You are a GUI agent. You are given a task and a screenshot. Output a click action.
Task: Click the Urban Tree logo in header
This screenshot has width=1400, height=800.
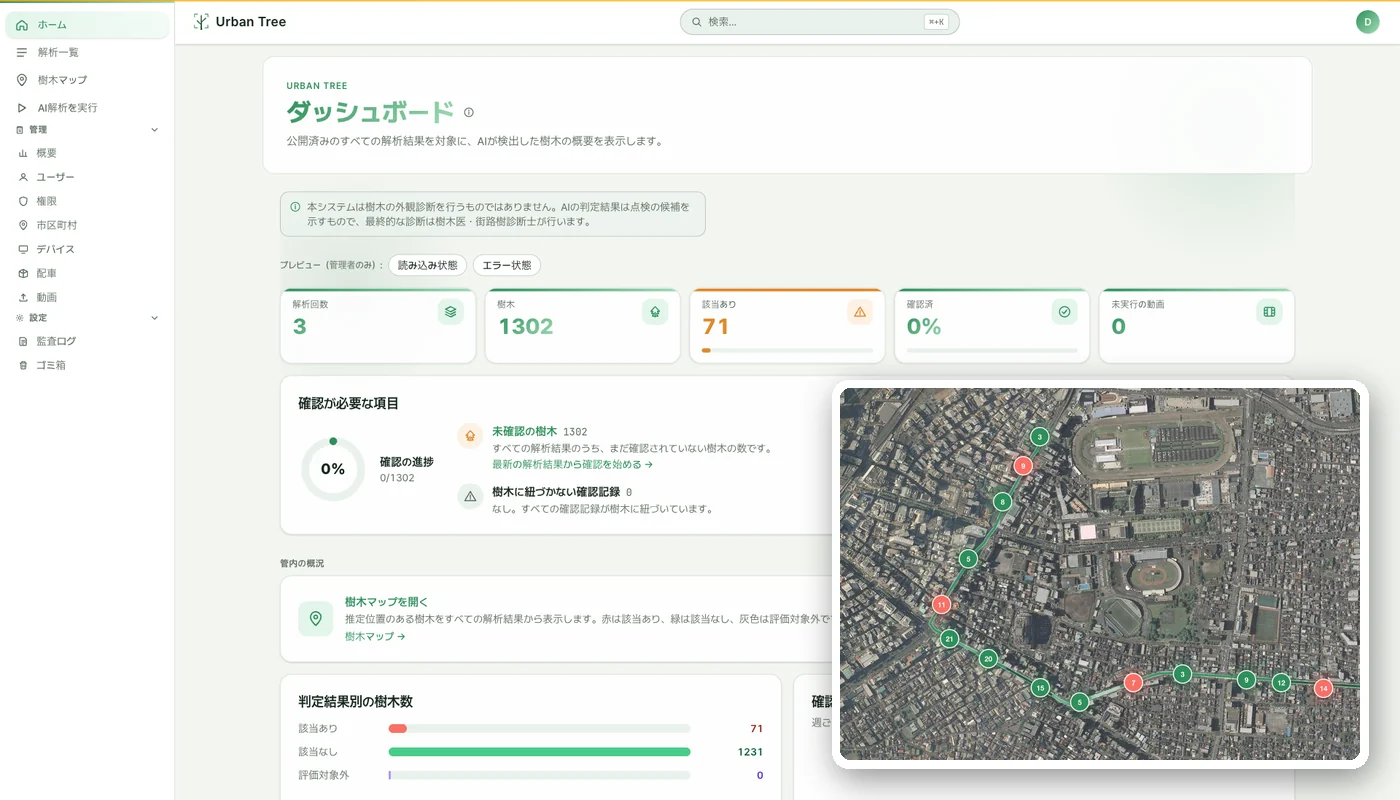[x=239, y=21]
